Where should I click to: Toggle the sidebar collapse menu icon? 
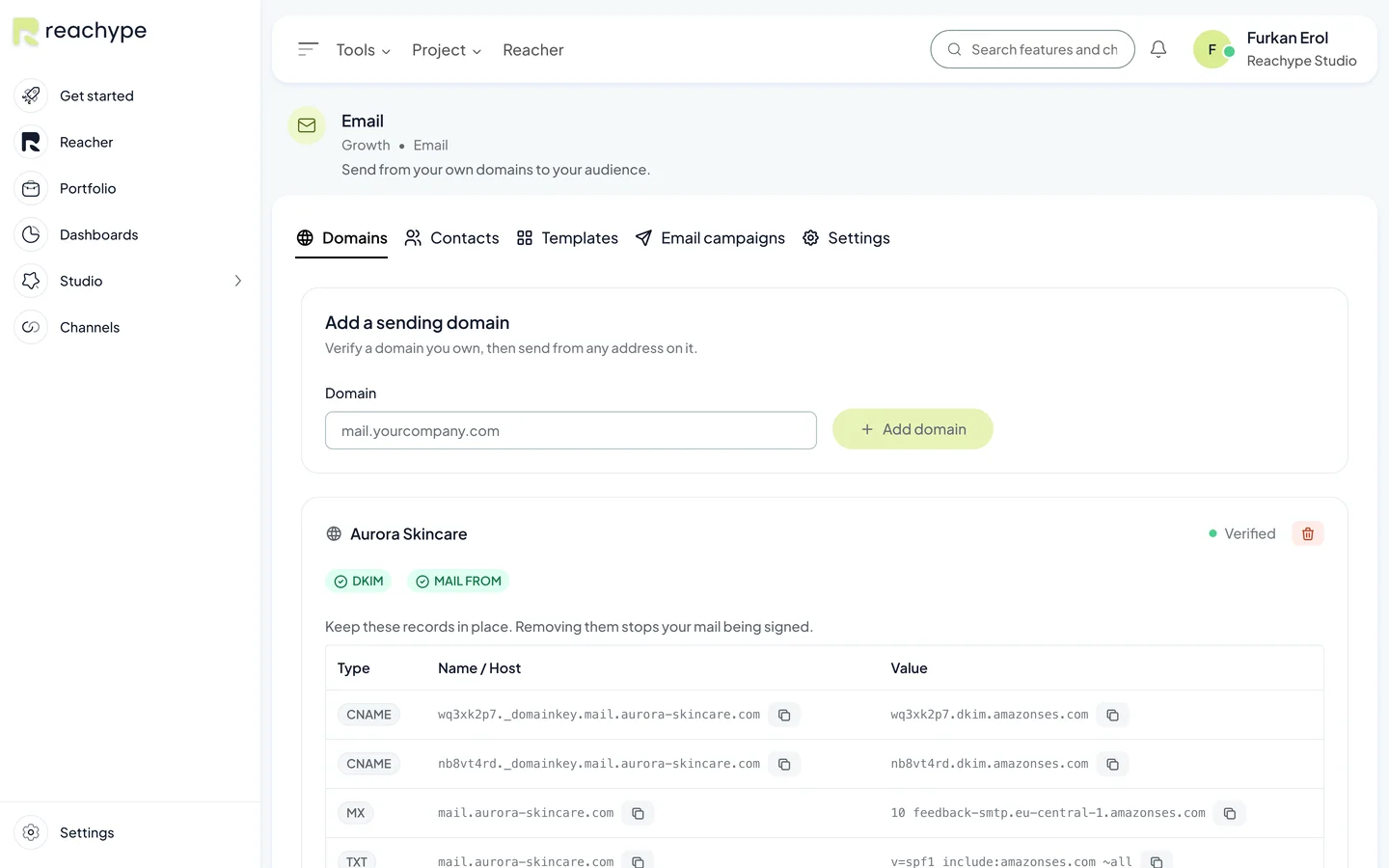coord(308,49)
